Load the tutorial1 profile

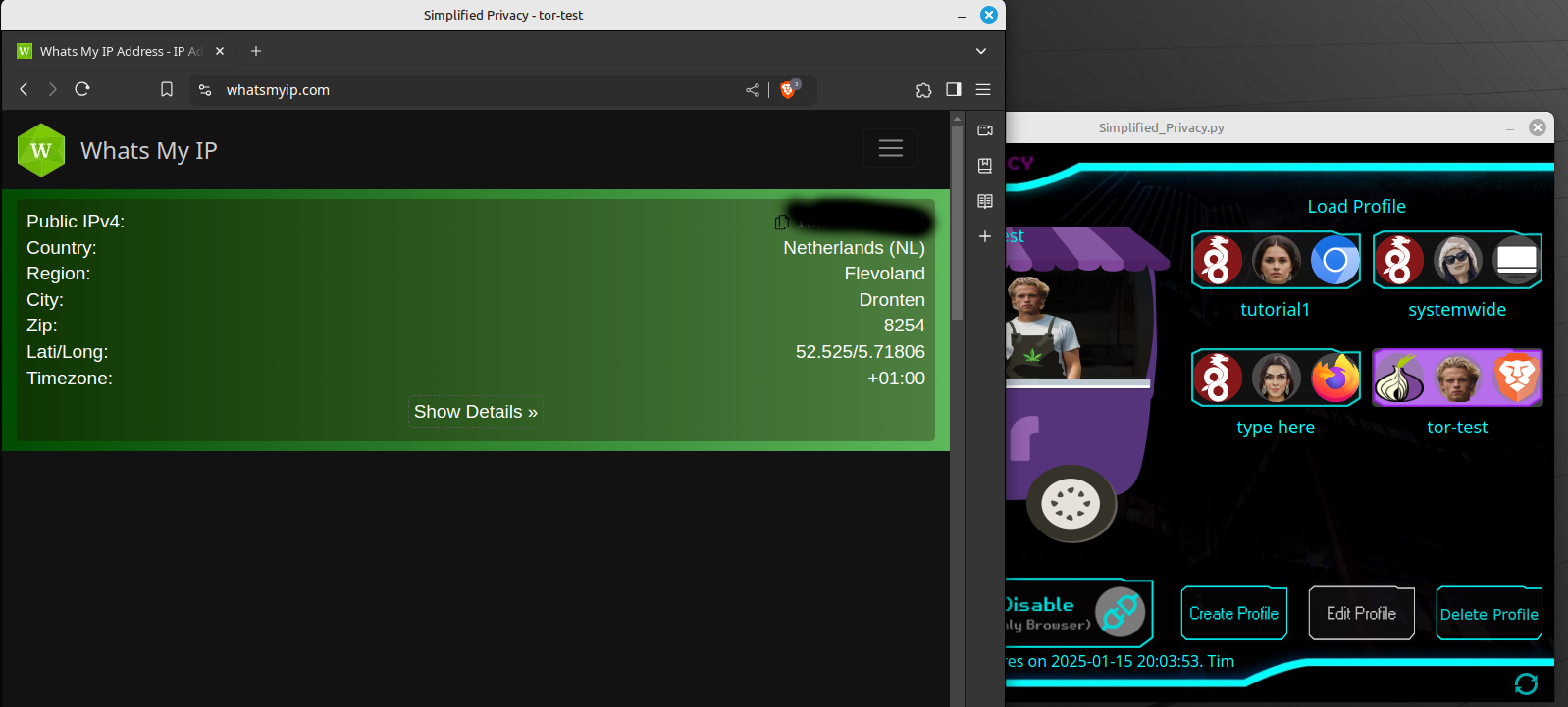1276,261
